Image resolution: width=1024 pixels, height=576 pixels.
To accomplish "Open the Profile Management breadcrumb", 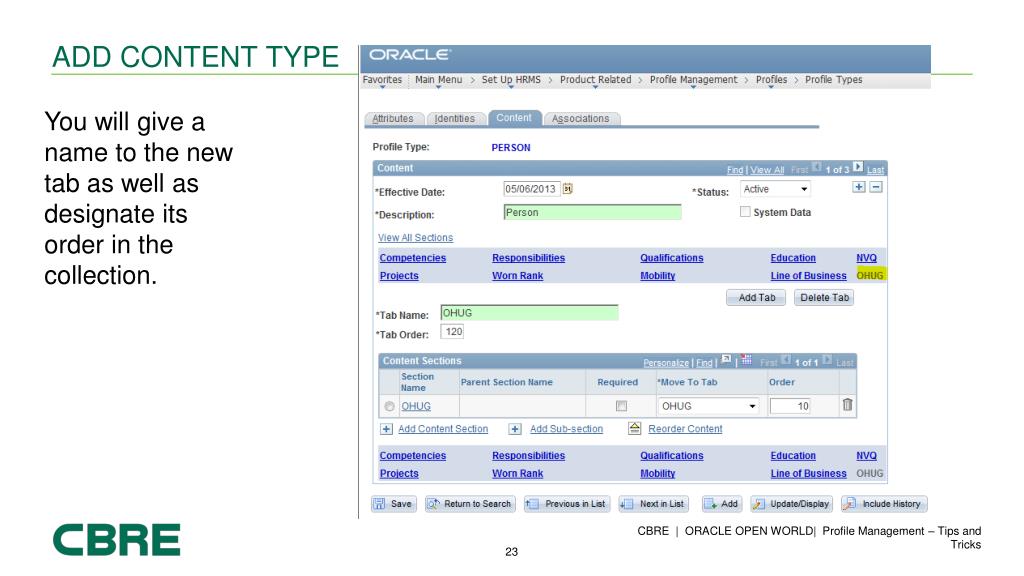I will pos(693,80).
